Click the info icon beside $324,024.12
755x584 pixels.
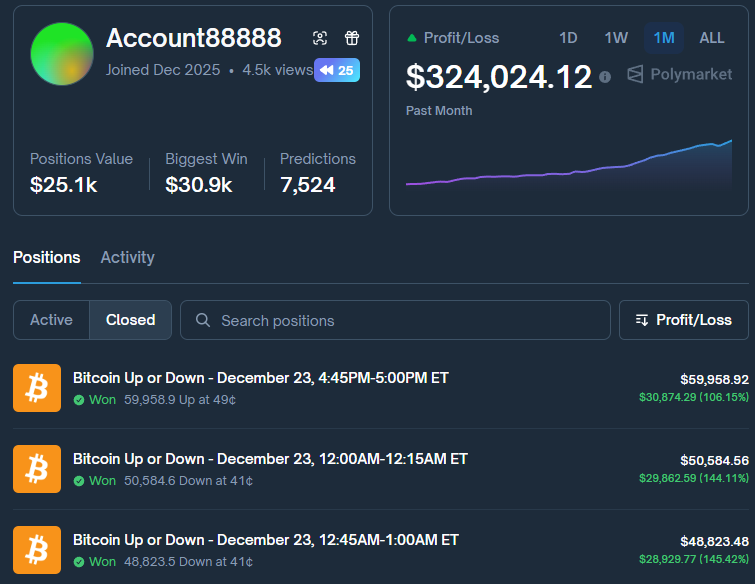[605, 77]
